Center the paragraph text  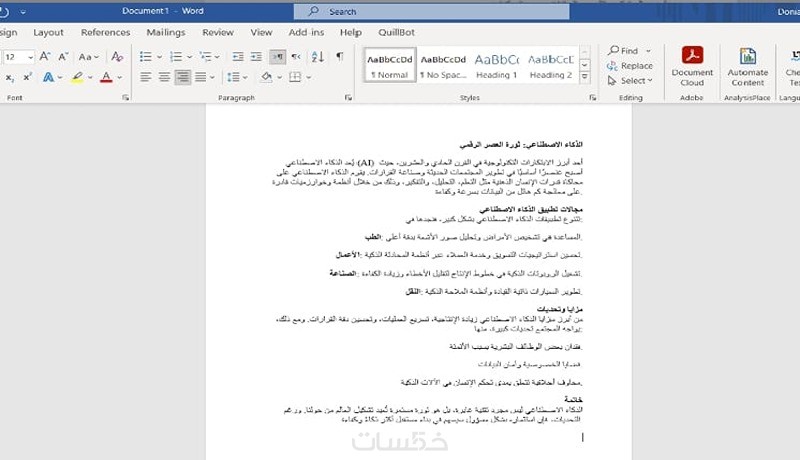tap(164, 78)
